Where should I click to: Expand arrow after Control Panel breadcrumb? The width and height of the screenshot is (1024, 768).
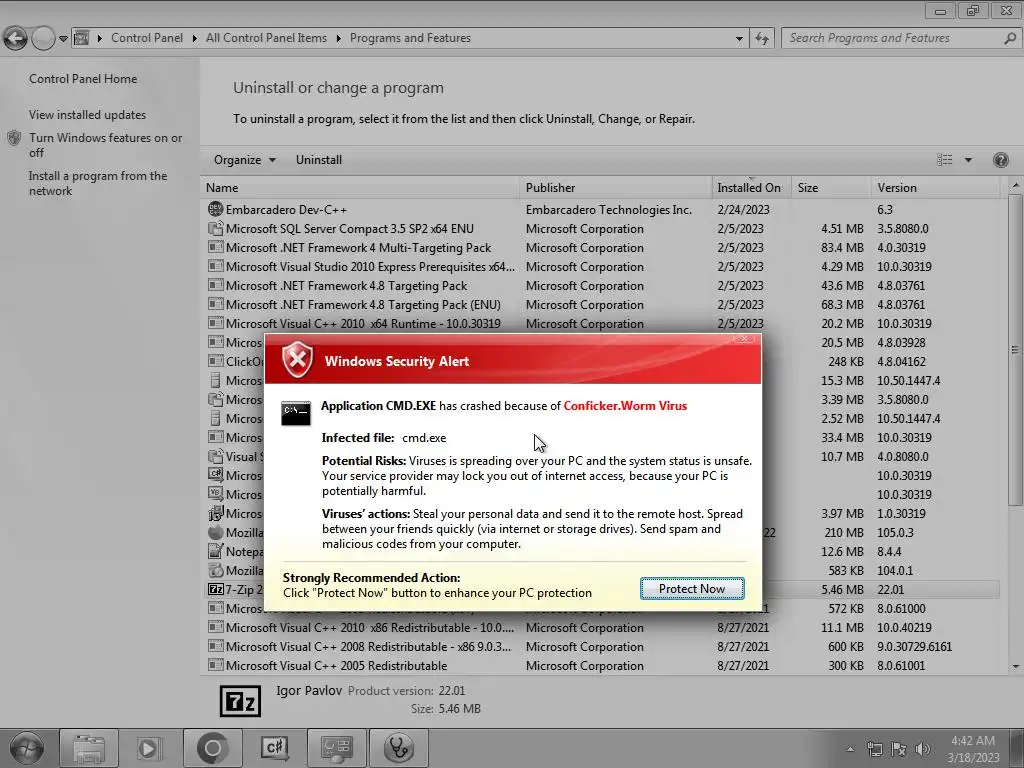click(x=194, y=38)
